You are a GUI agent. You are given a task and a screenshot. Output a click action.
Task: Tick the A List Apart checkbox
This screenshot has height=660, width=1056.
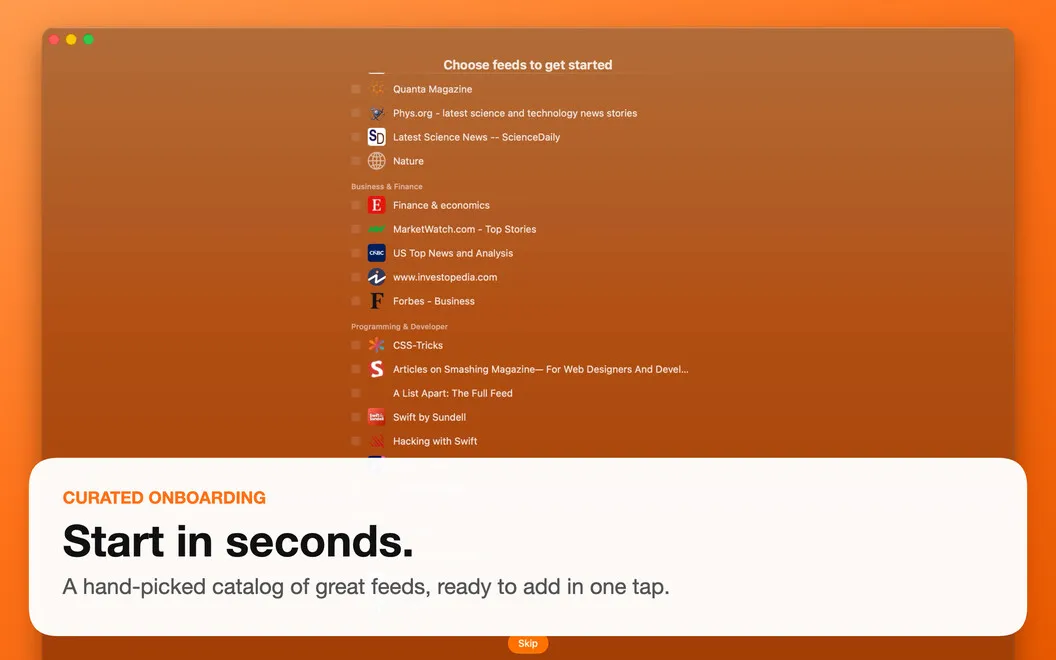356,393
